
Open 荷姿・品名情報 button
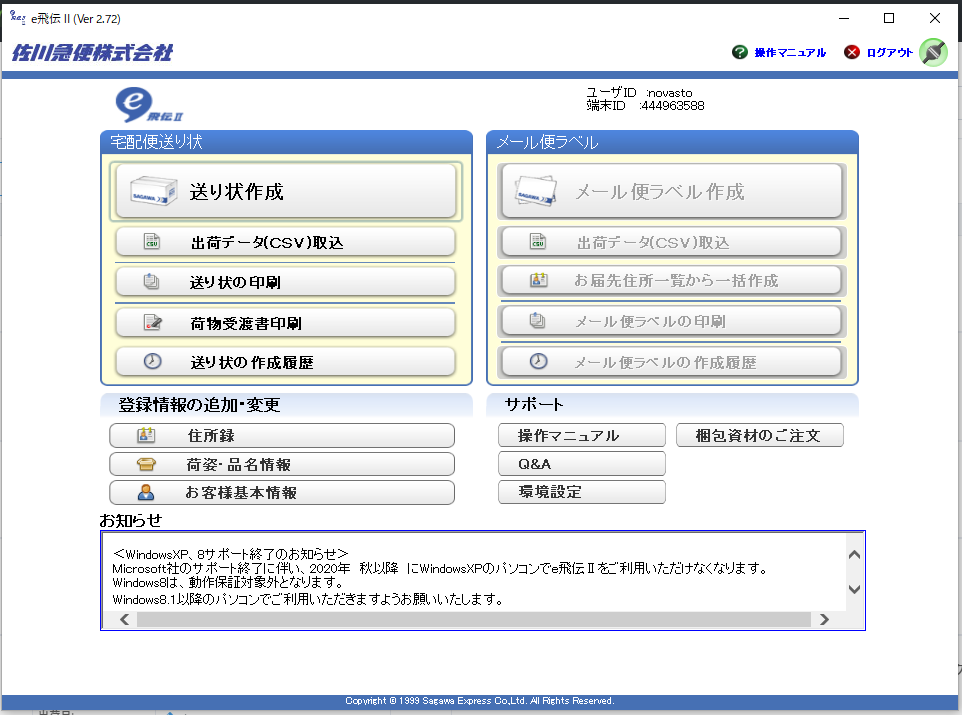click(282, 465)
